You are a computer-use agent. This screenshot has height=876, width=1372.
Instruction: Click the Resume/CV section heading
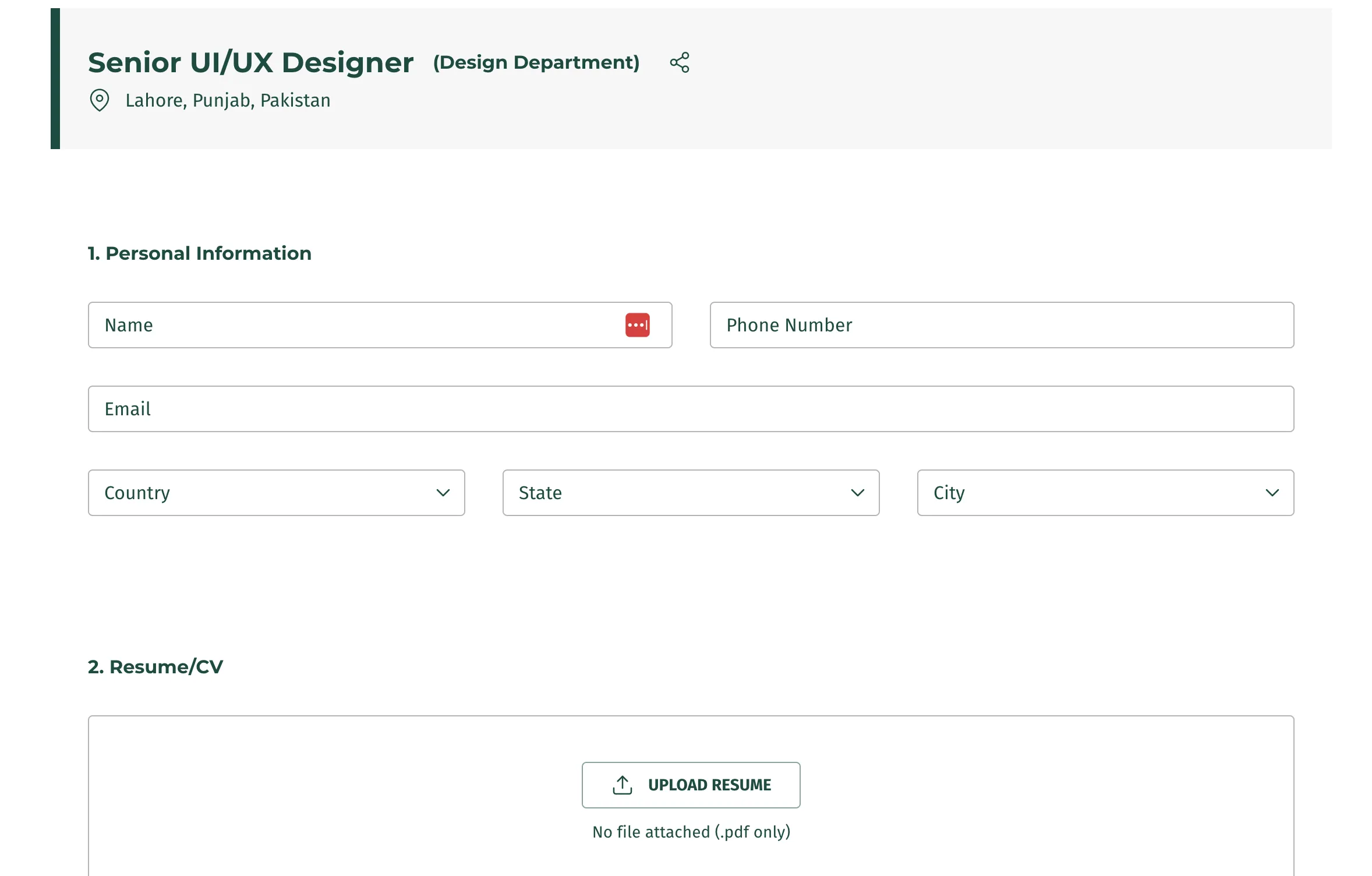point(155,667)
